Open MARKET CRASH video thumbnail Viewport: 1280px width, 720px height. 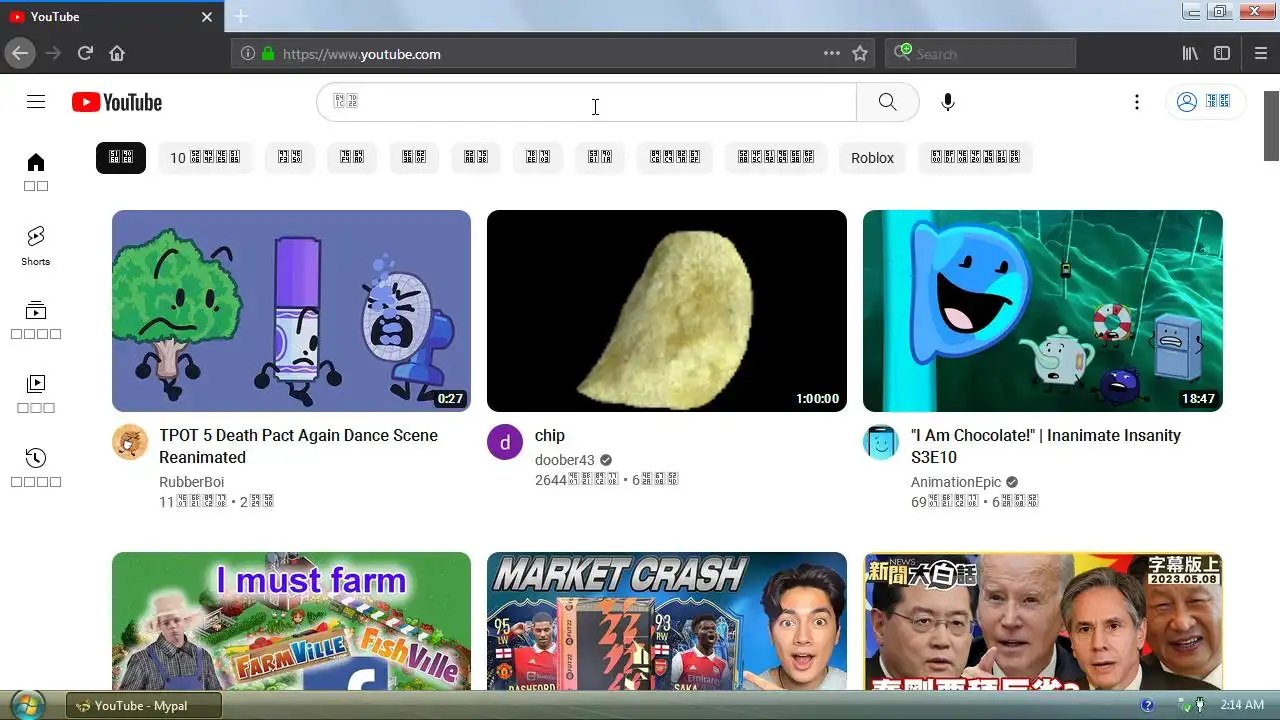667,621
